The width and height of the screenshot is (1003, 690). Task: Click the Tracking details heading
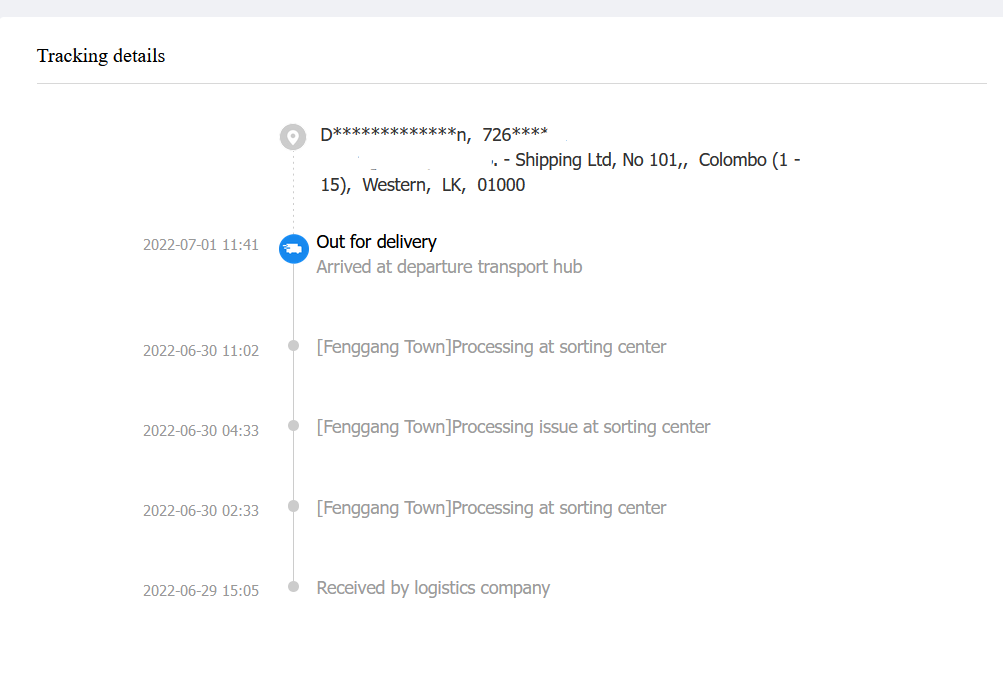[101, 56]
